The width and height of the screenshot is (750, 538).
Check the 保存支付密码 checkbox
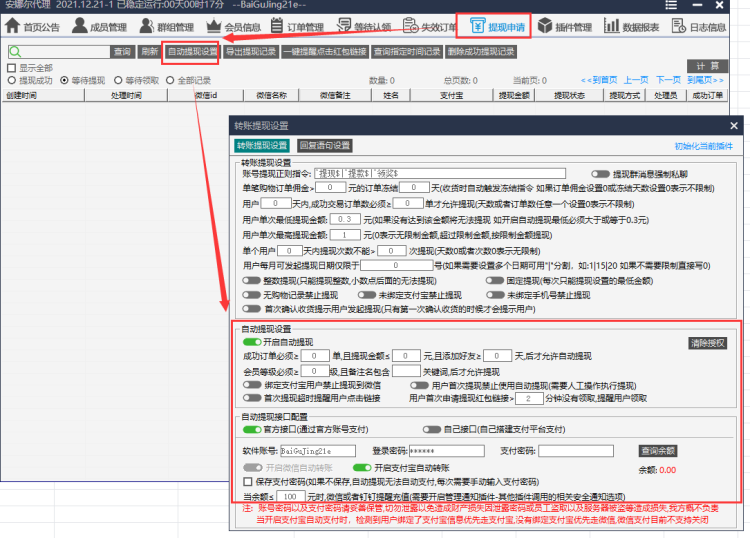point(248,480)
